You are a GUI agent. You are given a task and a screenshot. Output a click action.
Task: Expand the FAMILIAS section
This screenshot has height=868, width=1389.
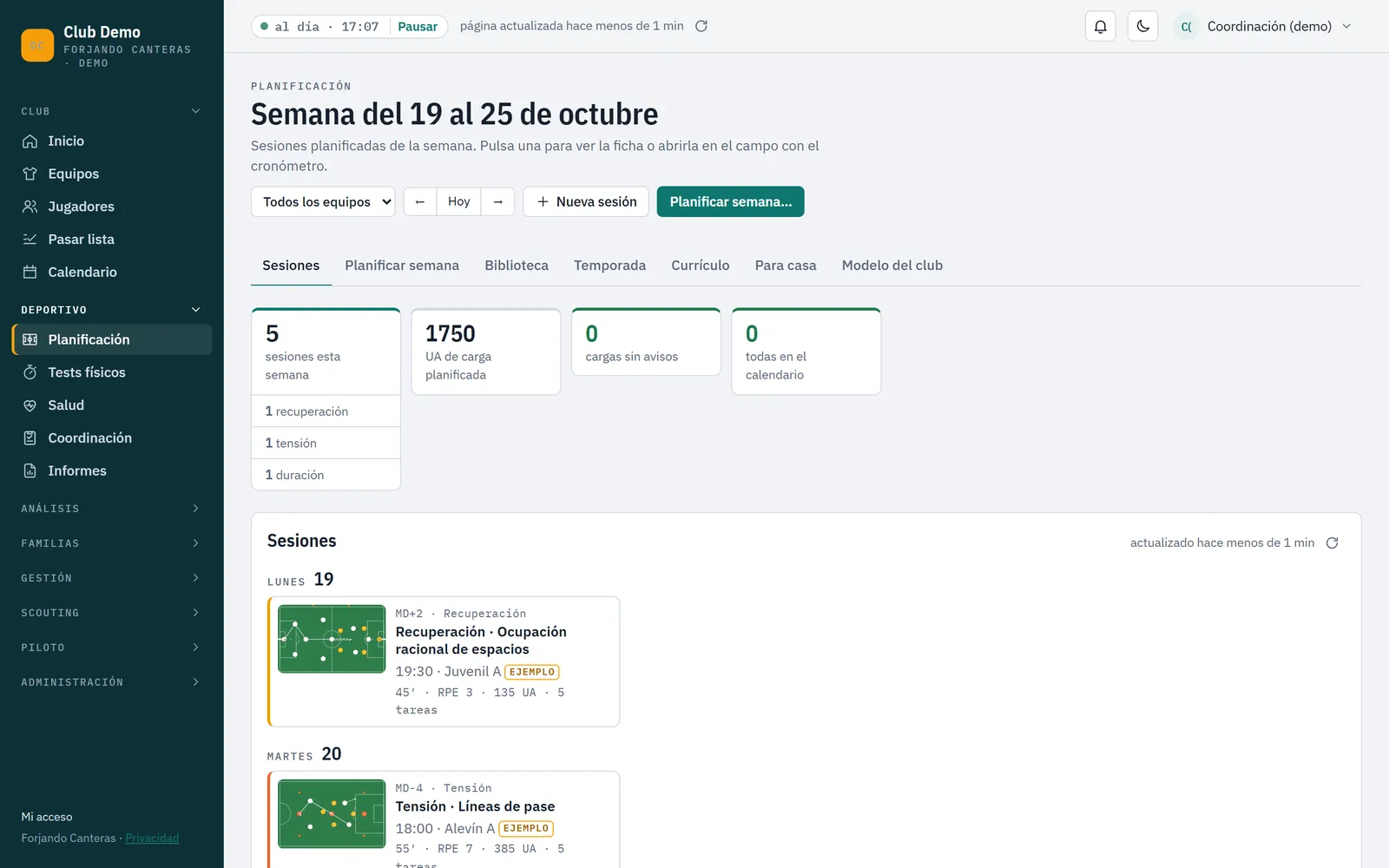(112, 543)
